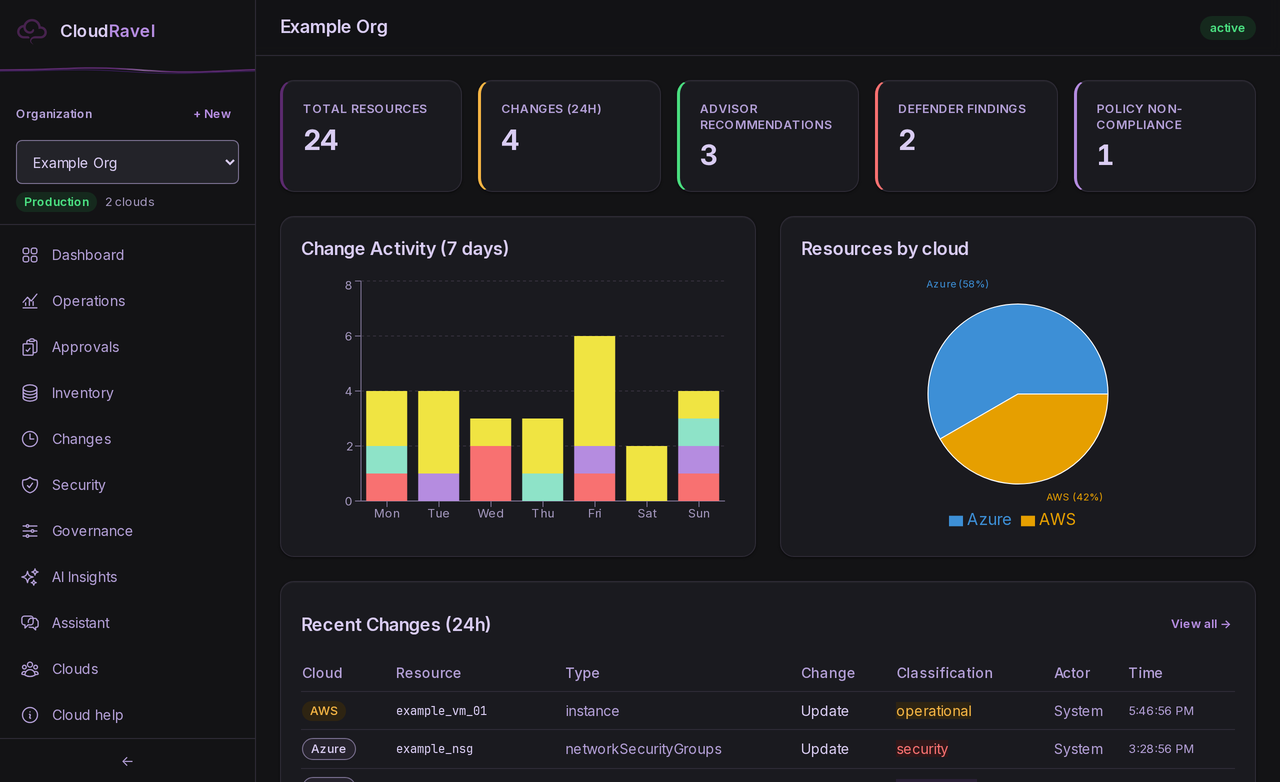Select the example_nsg resource name
Screen dimensions: 1280x782
pyautogui.click(x=434, y=749)
